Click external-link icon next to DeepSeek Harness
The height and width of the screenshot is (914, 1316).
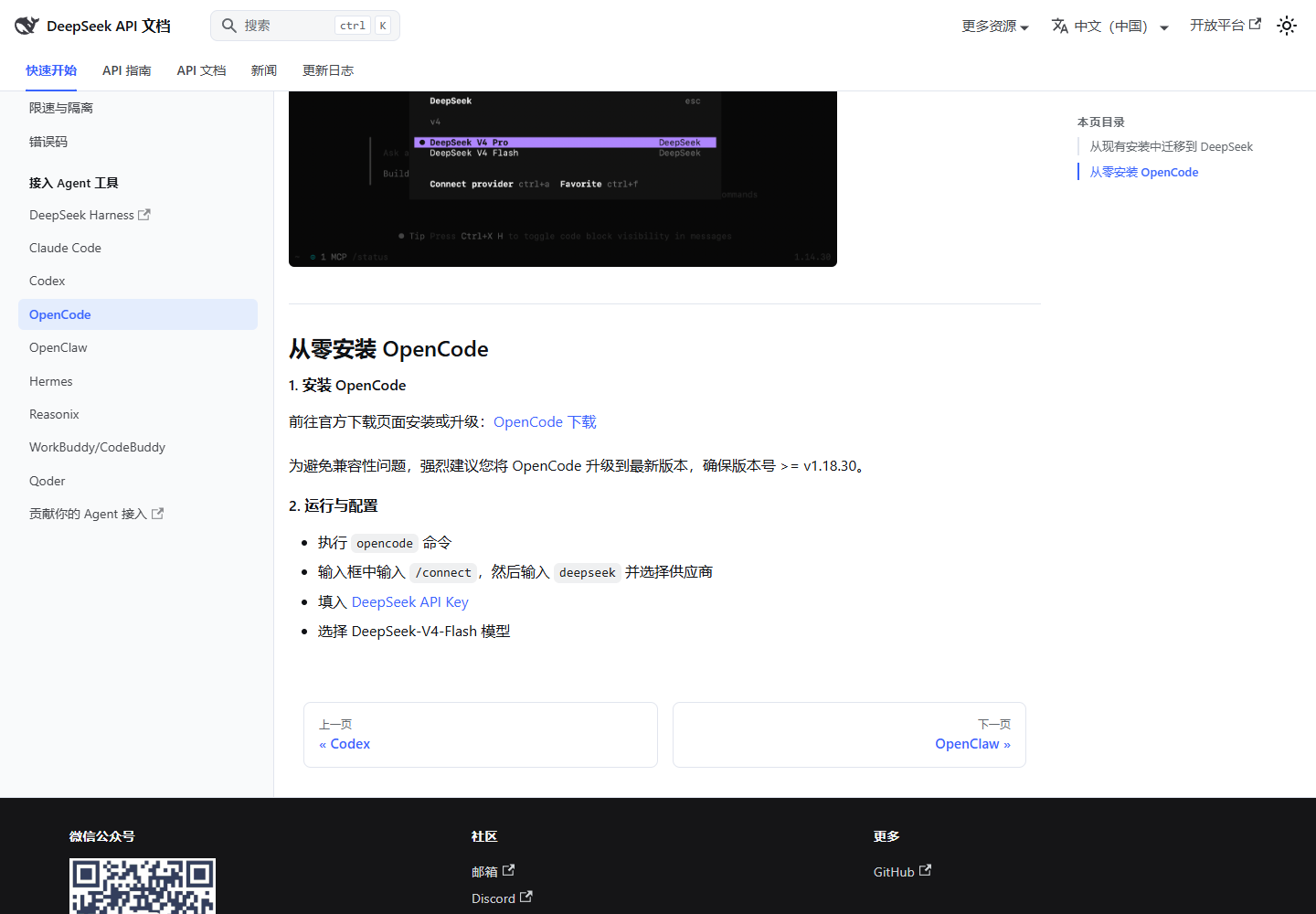tap(144, 215)
